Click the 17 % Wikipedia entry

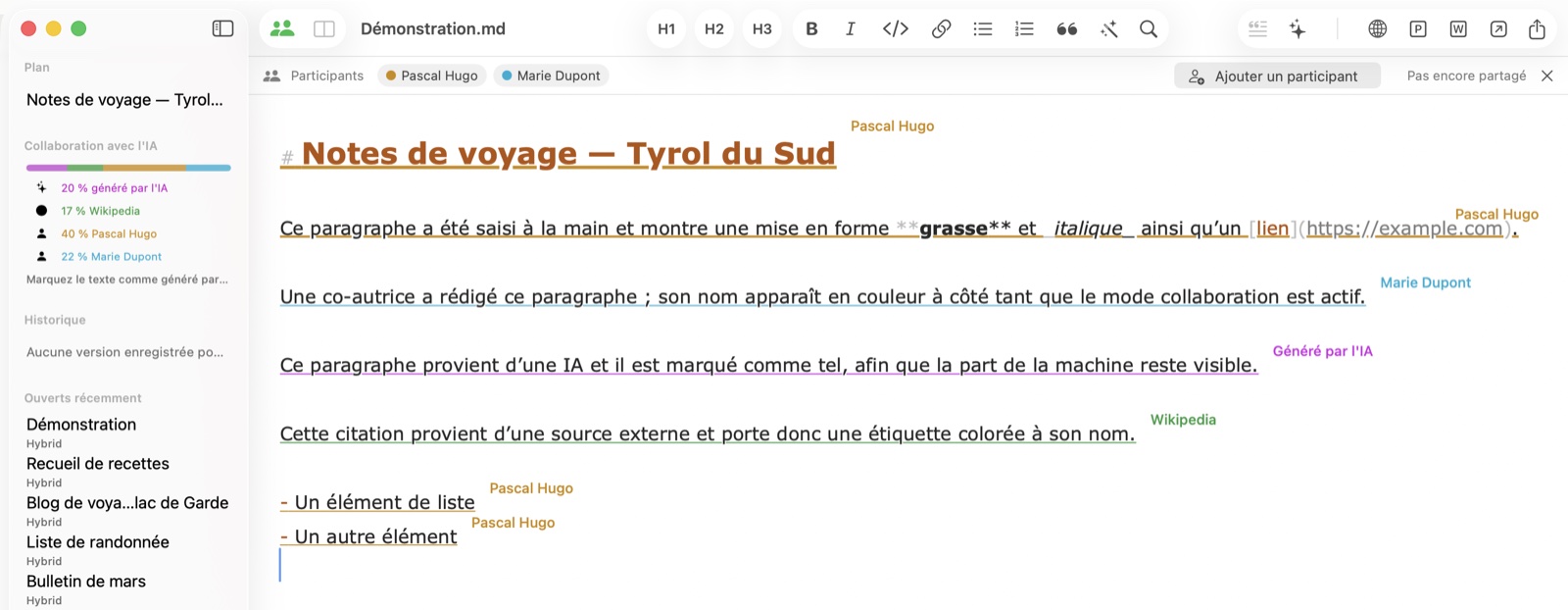pos(100,211)
